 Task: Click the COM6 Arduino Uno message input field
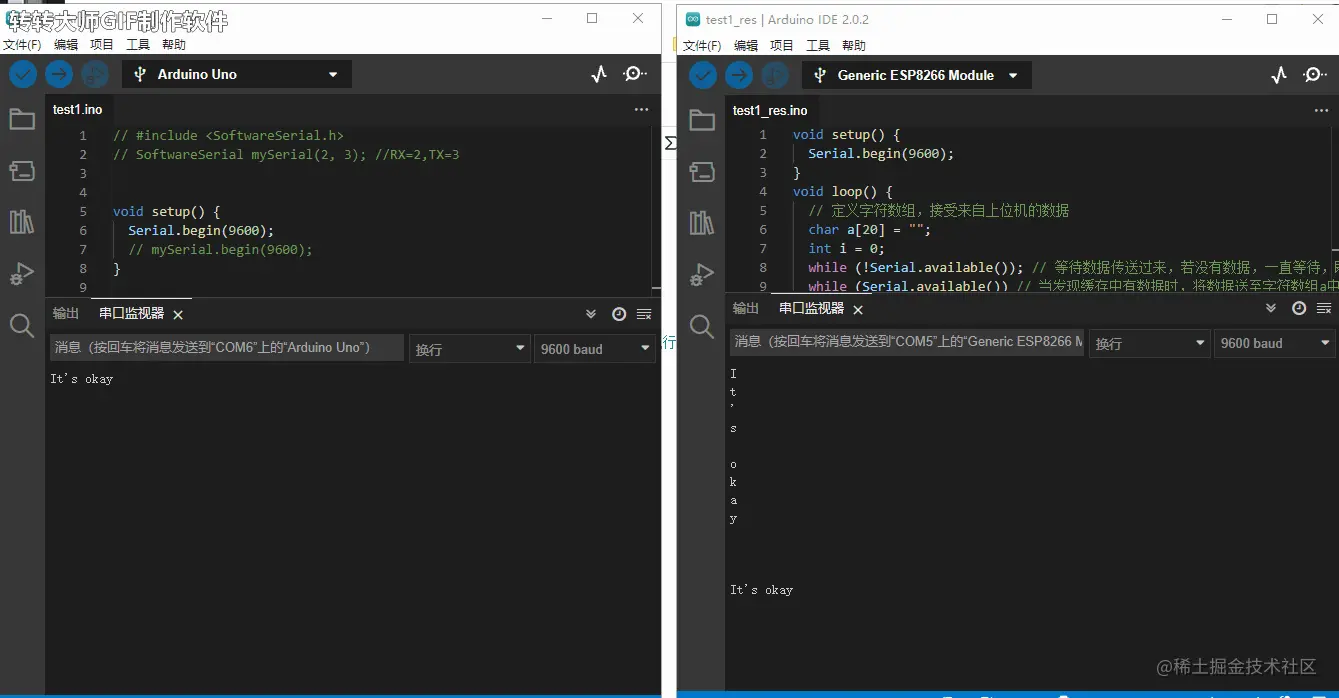point(227,348)
